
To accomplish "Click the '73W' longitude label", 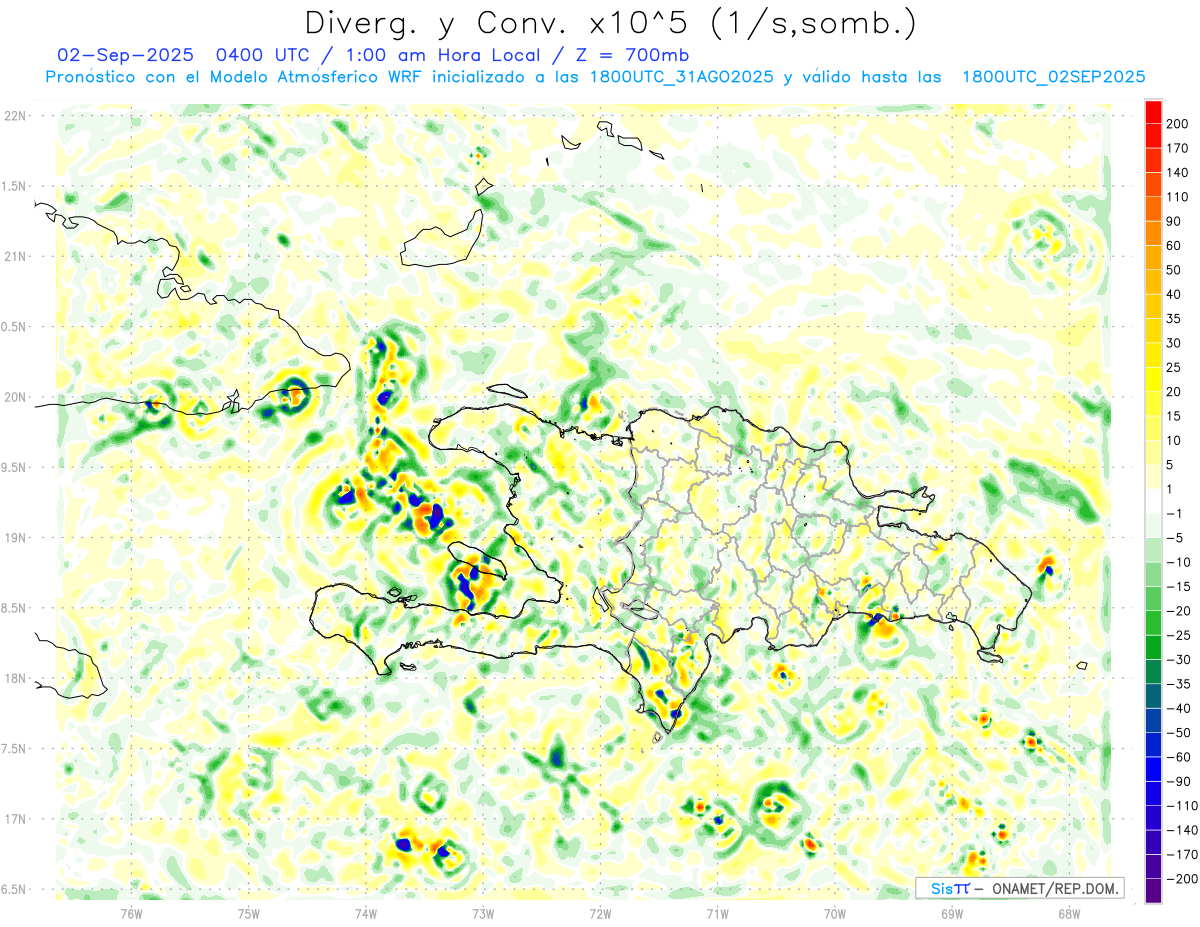I will (483, 913).
